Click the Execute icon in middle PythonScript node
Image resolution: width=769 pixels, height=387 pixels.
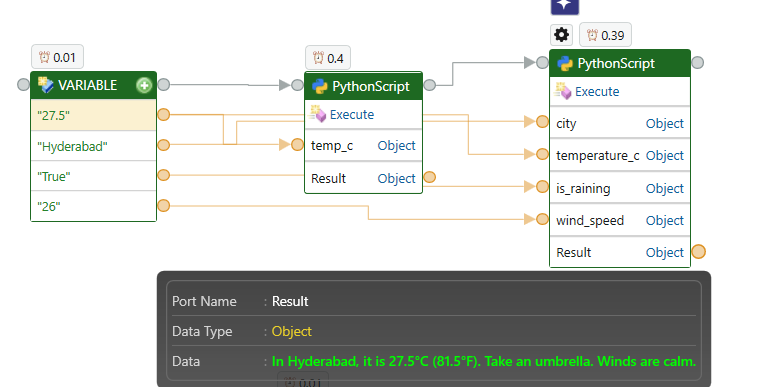coord(318,114)
